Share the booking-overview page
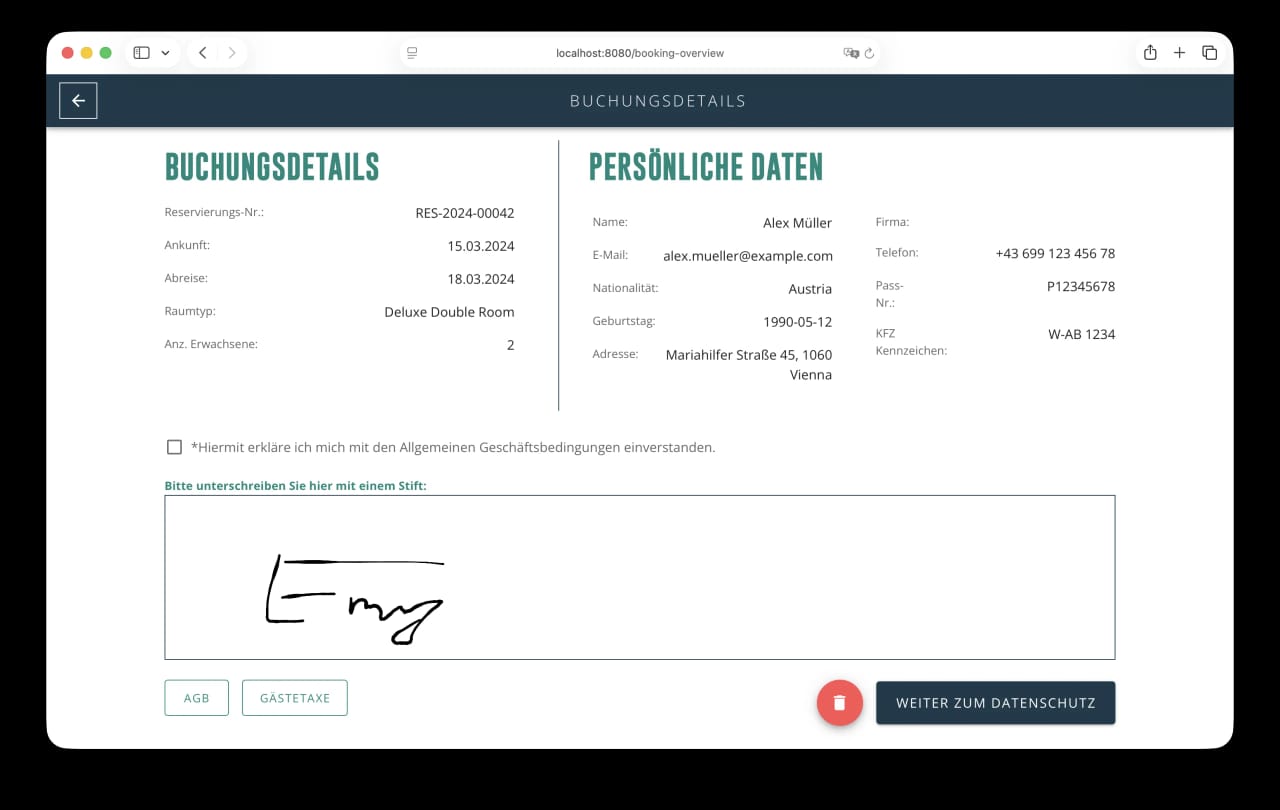1280x810 pixels. click(1149, 52)
